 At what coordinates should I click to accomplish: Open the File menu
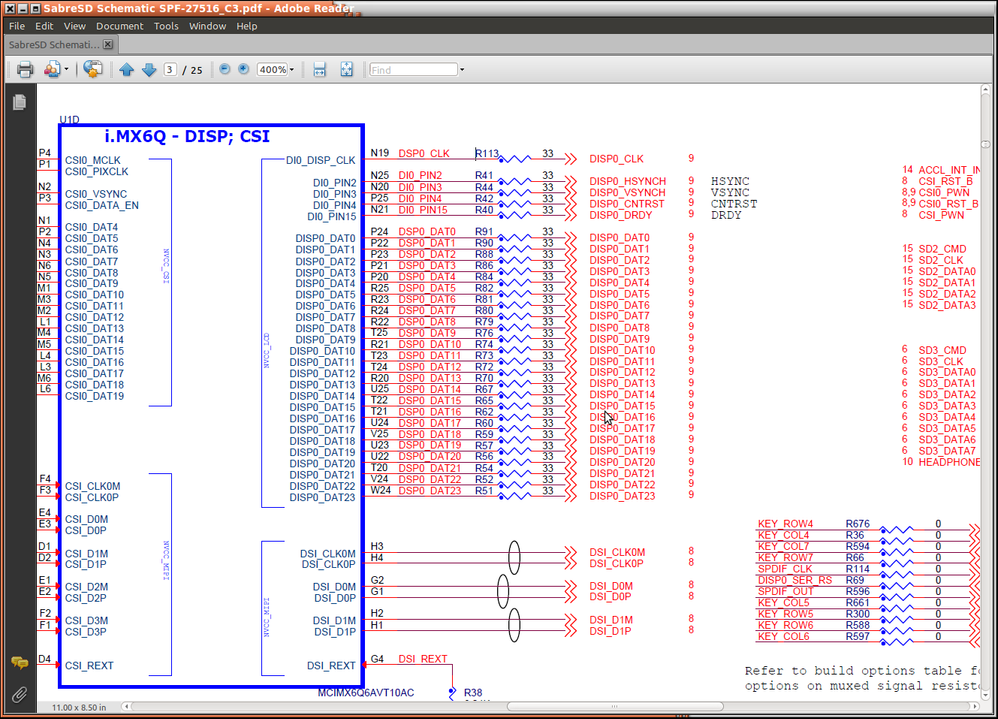17,26
